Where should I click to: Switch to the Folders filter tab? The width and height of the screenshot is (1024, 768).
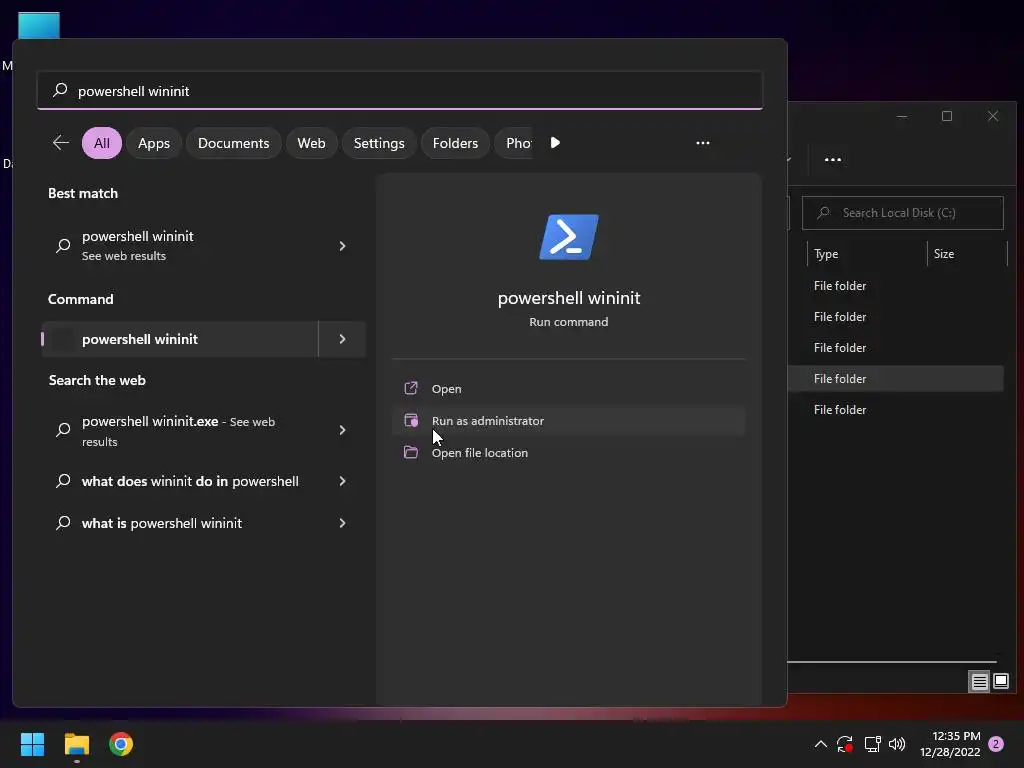click(x=455, y=143)
